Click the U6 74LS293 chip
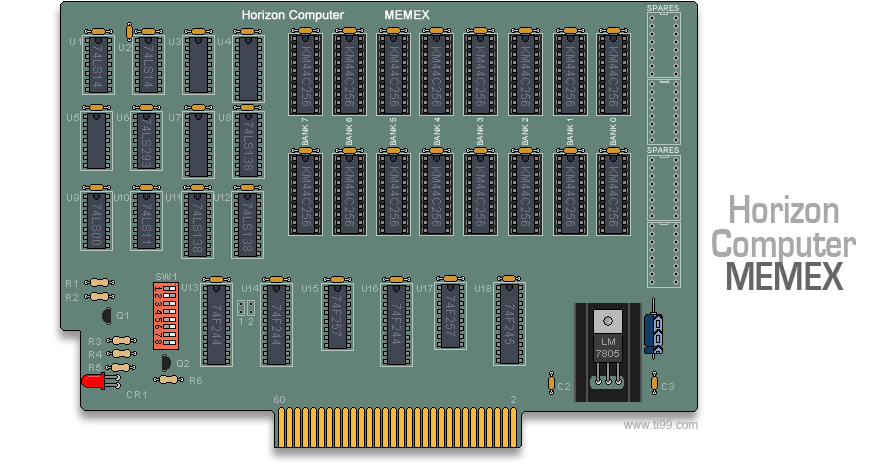This screenshot has height=470, width=872. point(147,140)
